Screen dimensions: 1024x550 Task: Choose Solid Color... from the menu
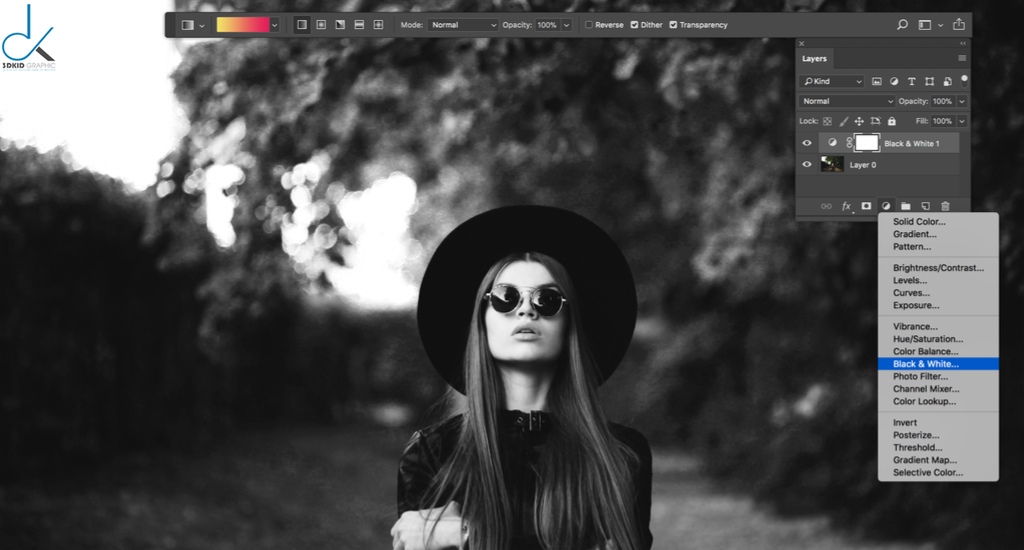pyautogui.click(x=919, y=221)
